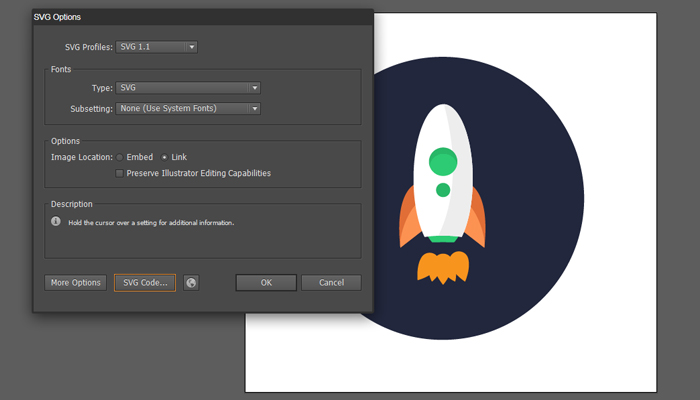Click the Description hint text
Viewport: 700px width, 400px height.
tap(151, 222)
